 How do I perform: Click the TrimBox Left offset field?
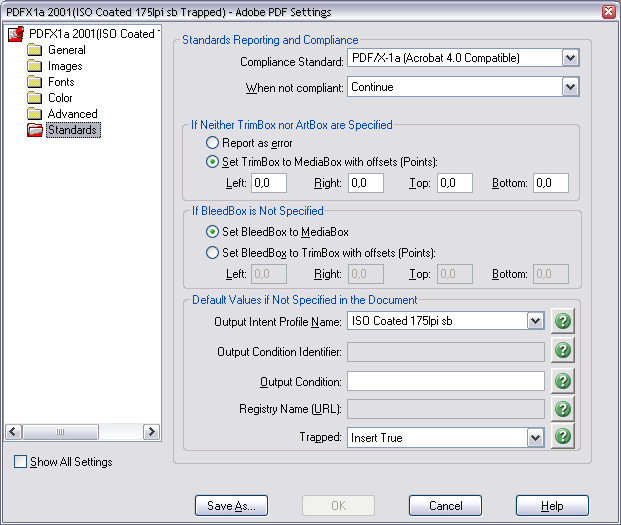tap(269, 183)
